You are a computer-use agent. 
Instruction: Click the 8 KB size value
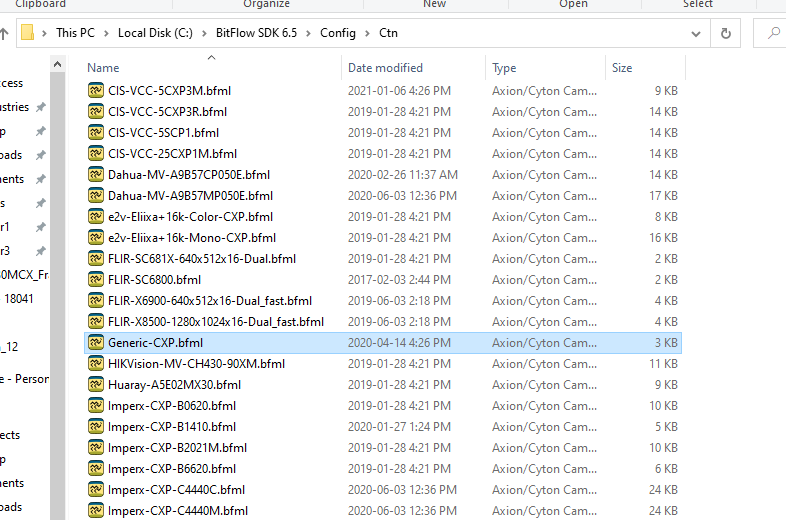pos(666,217)
